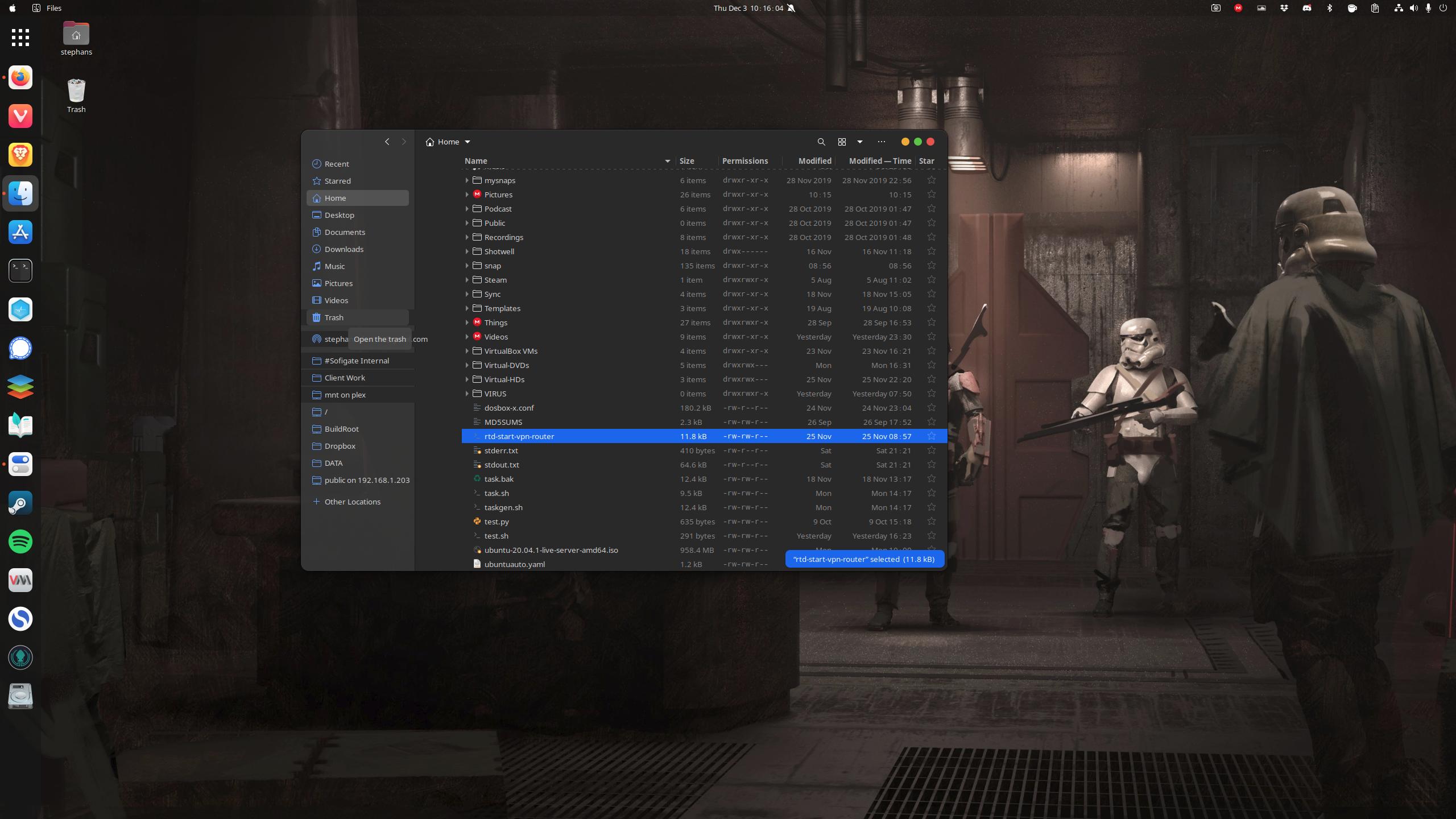The width and height of the screenshot is (1456, 819).
Task: Select Documents in the sidebar
Action: coord(358,232)
